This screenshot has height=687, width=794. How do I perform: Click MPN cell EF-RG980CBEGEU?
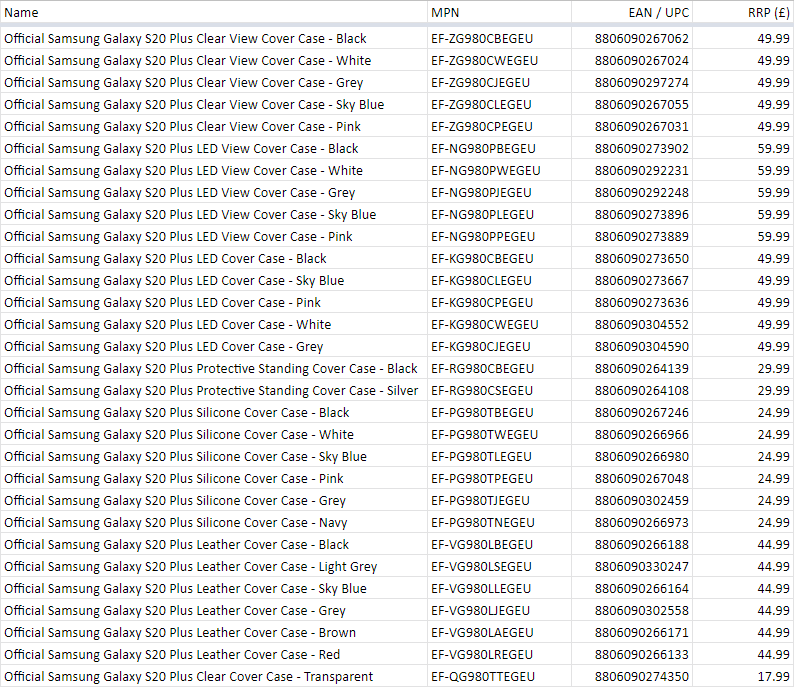[x=482, y=369]
